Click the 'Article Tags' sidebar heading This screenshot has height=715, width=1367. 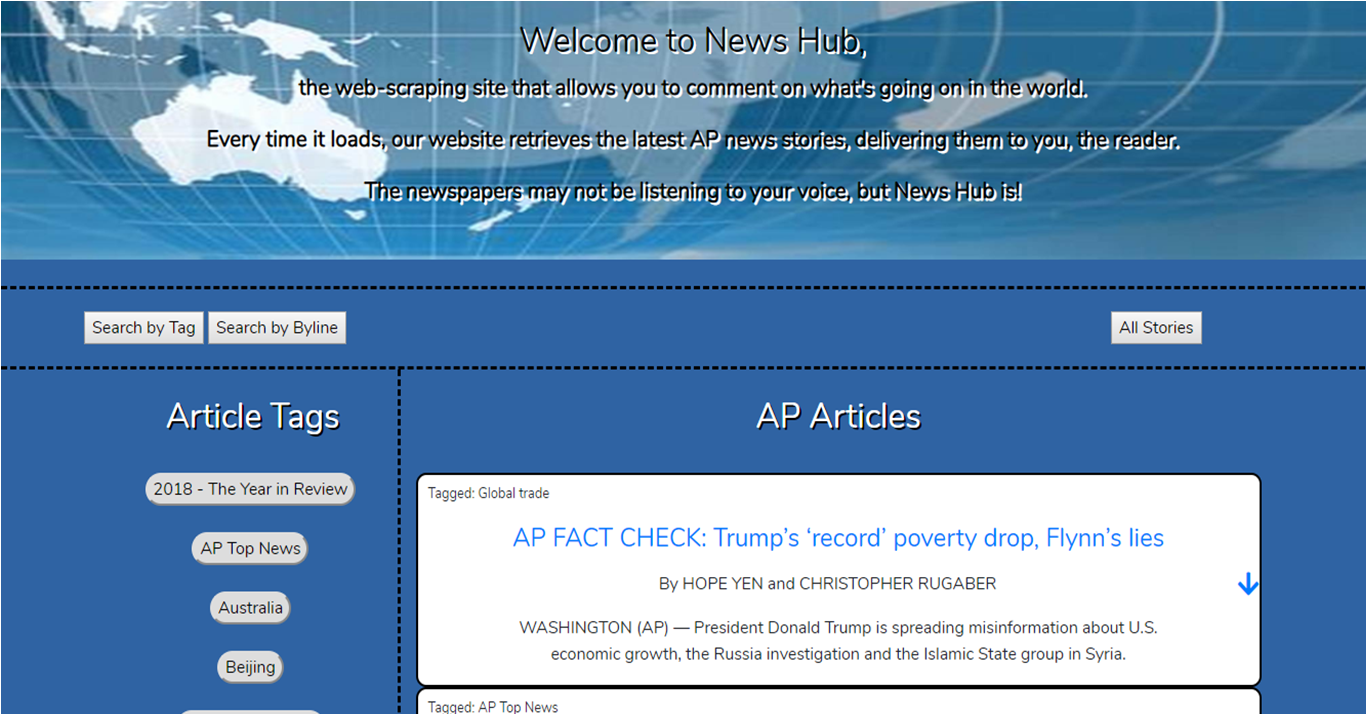point(253,416)
